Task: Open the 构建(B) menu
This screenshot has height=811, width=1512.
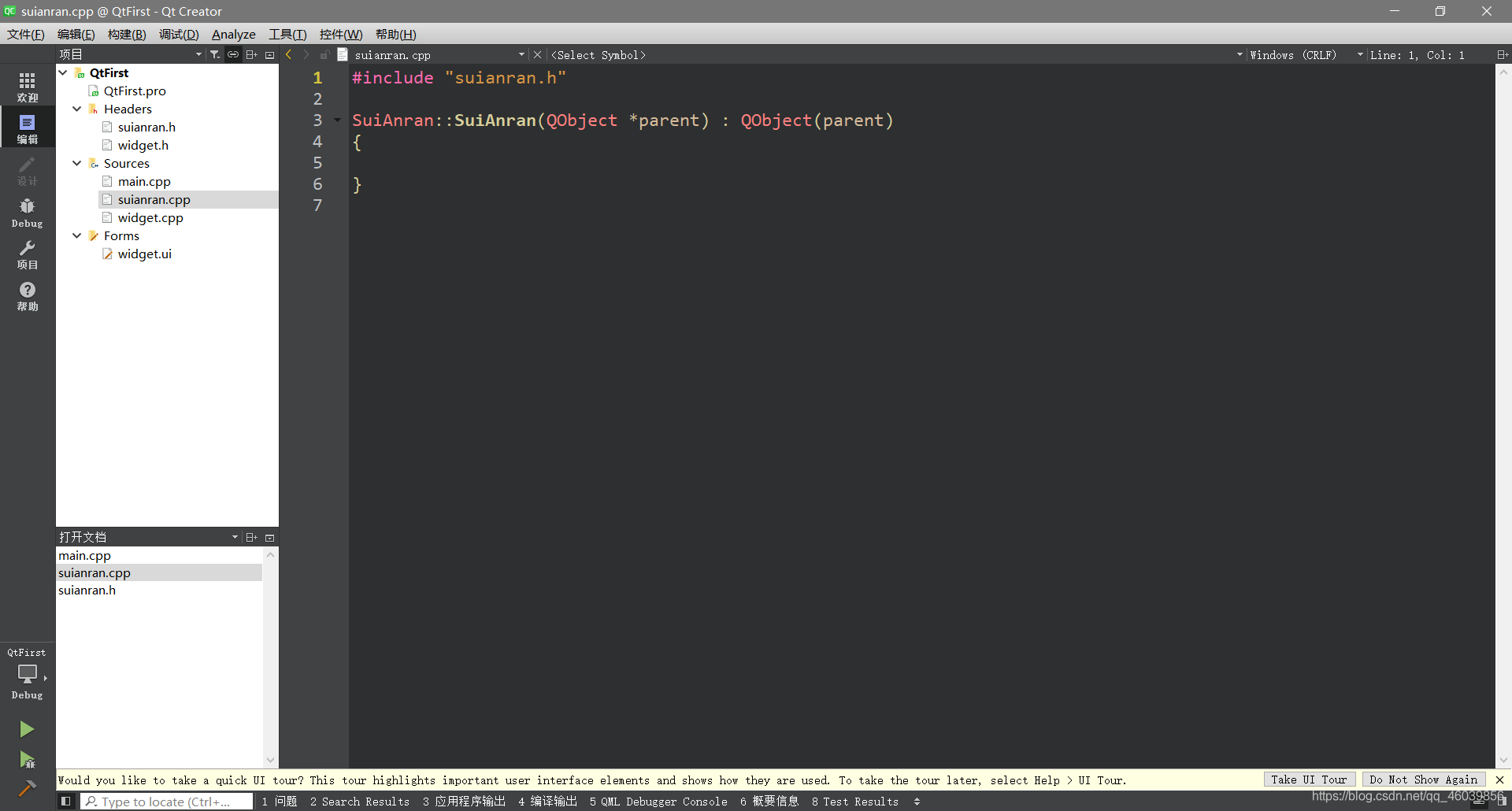Action: pos(127,34)
